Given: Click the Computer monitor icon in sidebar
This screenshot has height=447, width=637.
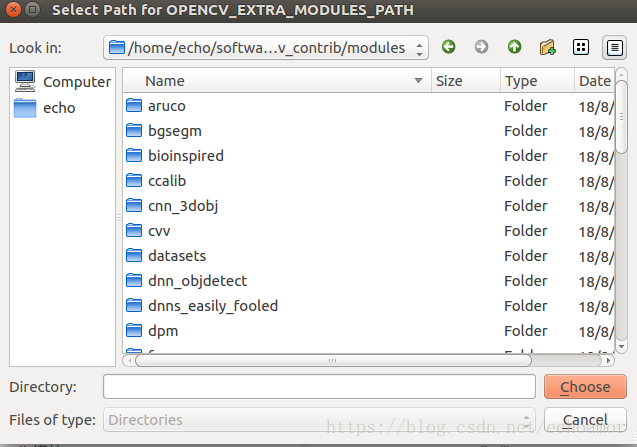Looking at the screenshot, I should pos(25,81).
